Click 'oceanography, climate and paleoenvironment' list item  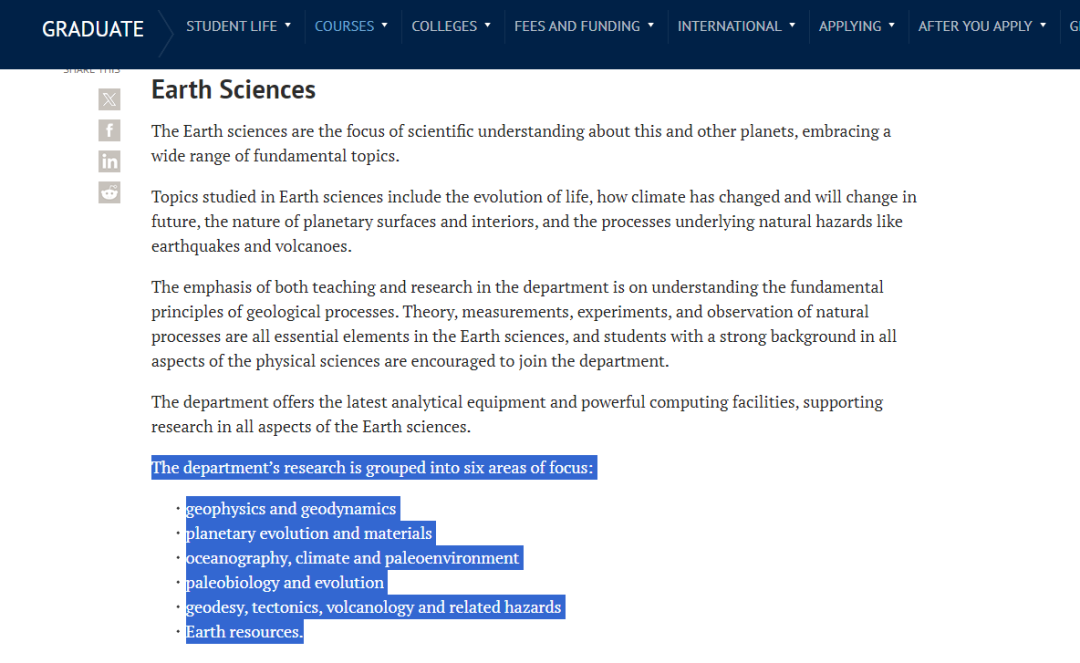(x=353, y=558)
